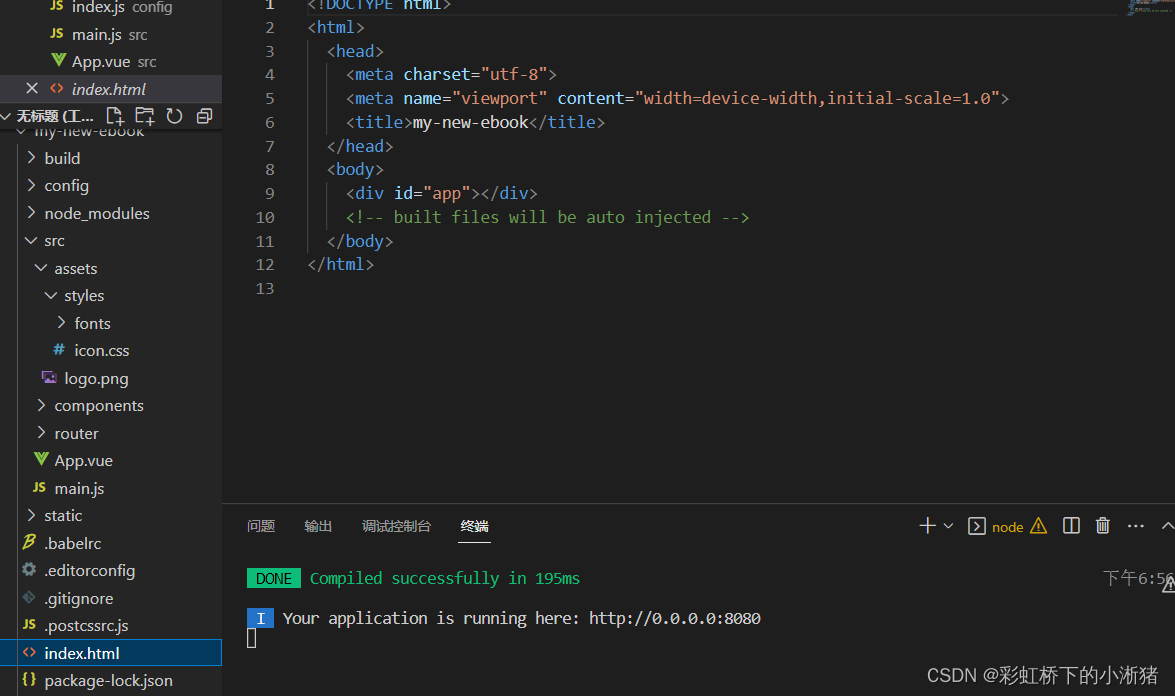This screenshot has height=696, width=1175.
Task: Click the 'Compiled successfully in 195ms' message
Action: (x=444, y=578)
